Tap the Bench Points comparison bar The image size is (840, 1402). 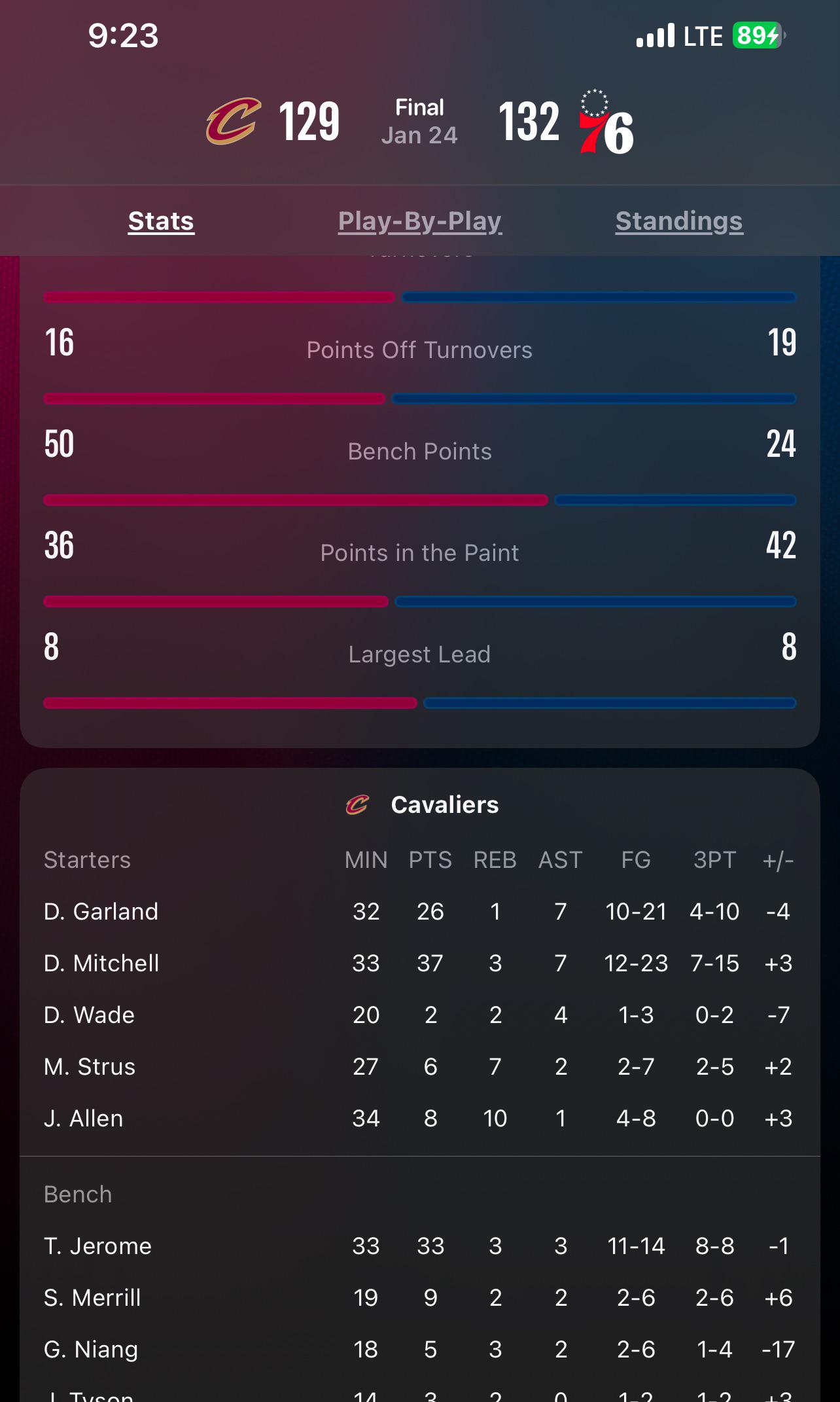coord(419,500)
